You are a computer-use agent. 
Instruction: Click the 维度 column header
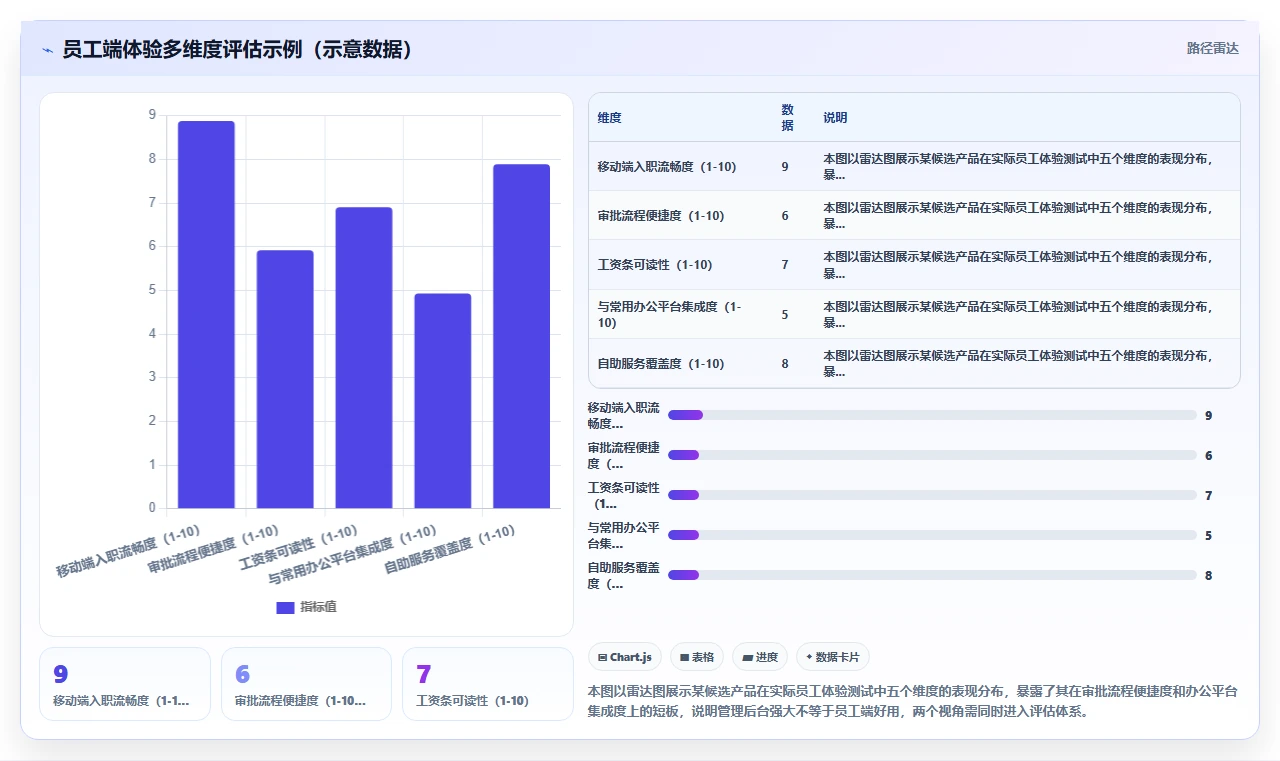pyautogui.click(x=610, y=118)
